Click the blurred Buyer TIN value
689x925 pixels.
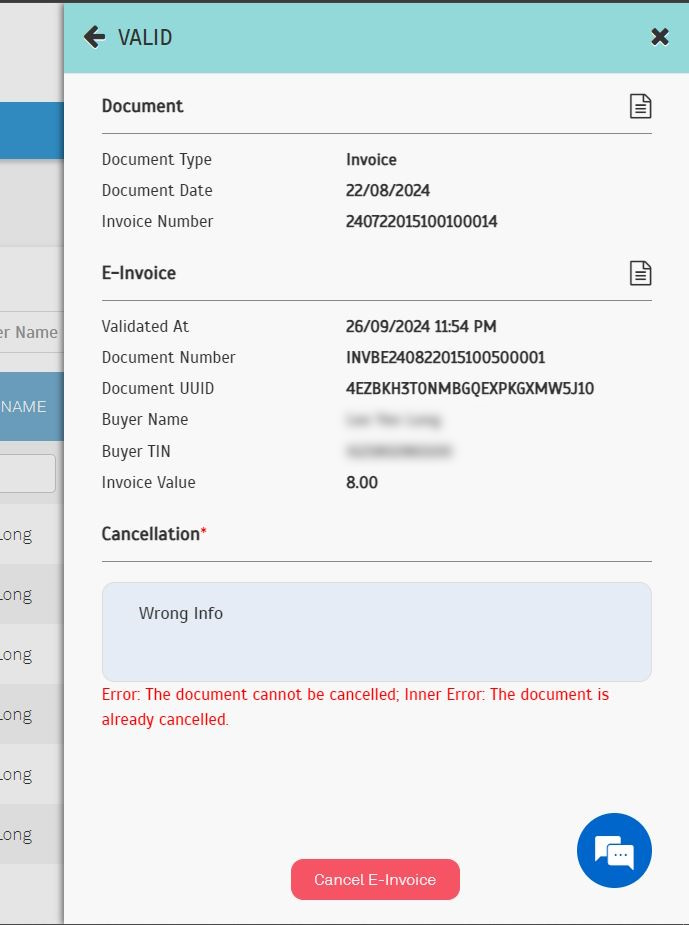(x=399, y=452)
